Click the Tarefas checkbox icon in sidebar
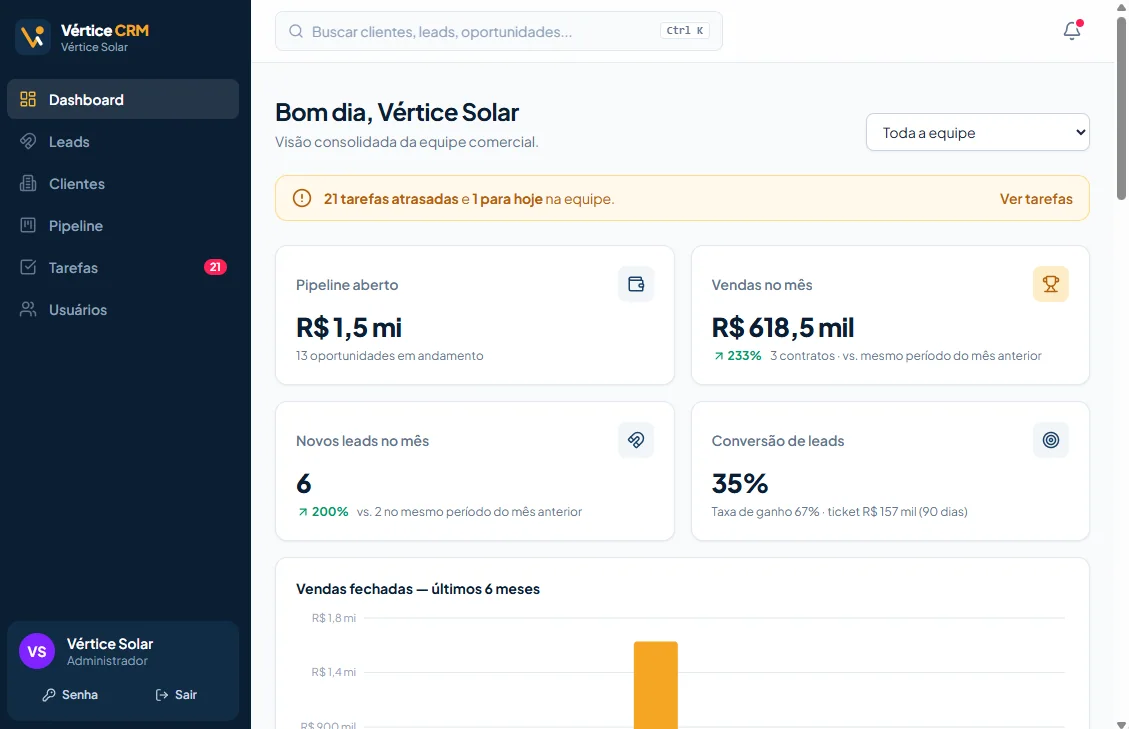1129x729 pixels. 28,267
